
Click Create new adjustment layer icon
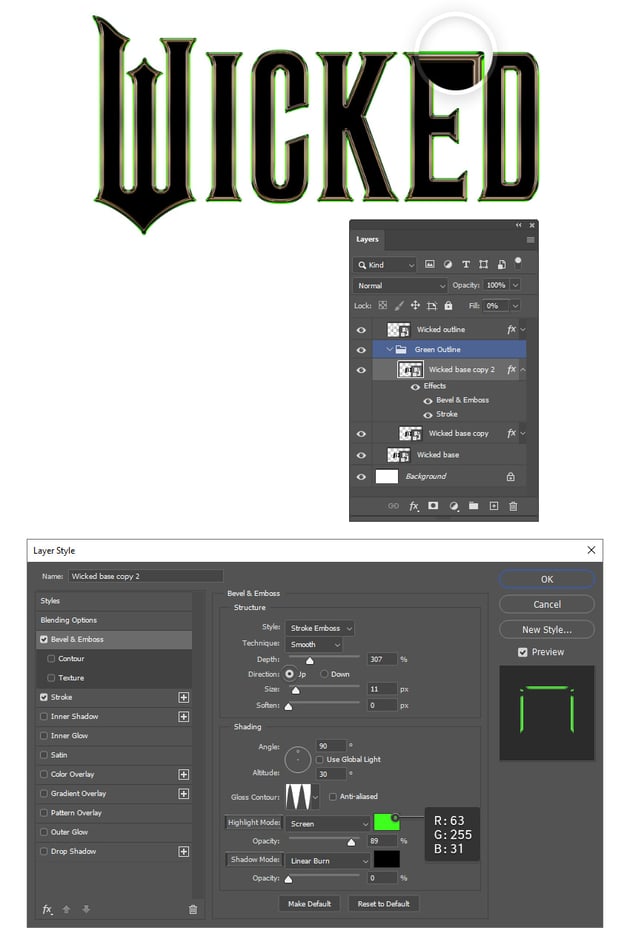(453, 506)
